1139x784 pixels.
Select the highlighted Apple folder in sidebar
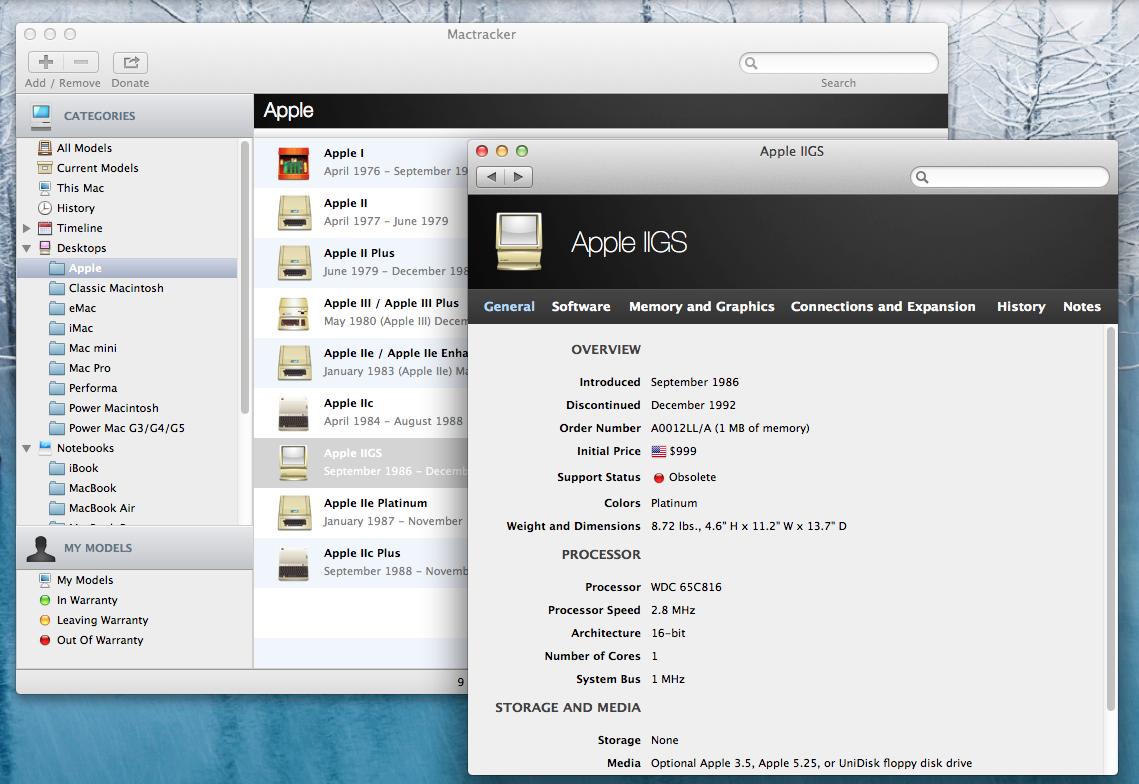click(127, 268)
